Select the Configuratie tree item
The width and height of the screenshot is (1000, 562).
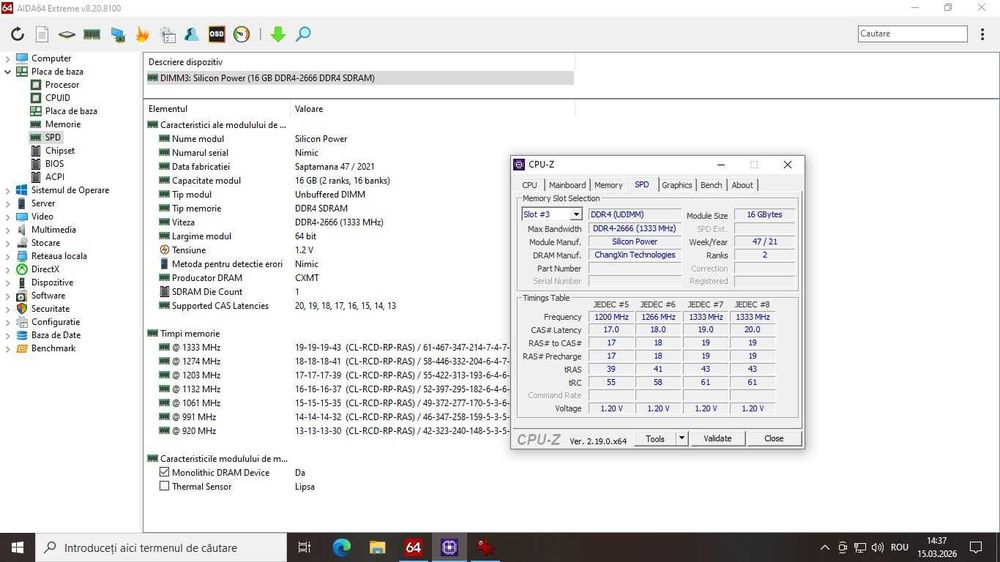pos(55,322)
